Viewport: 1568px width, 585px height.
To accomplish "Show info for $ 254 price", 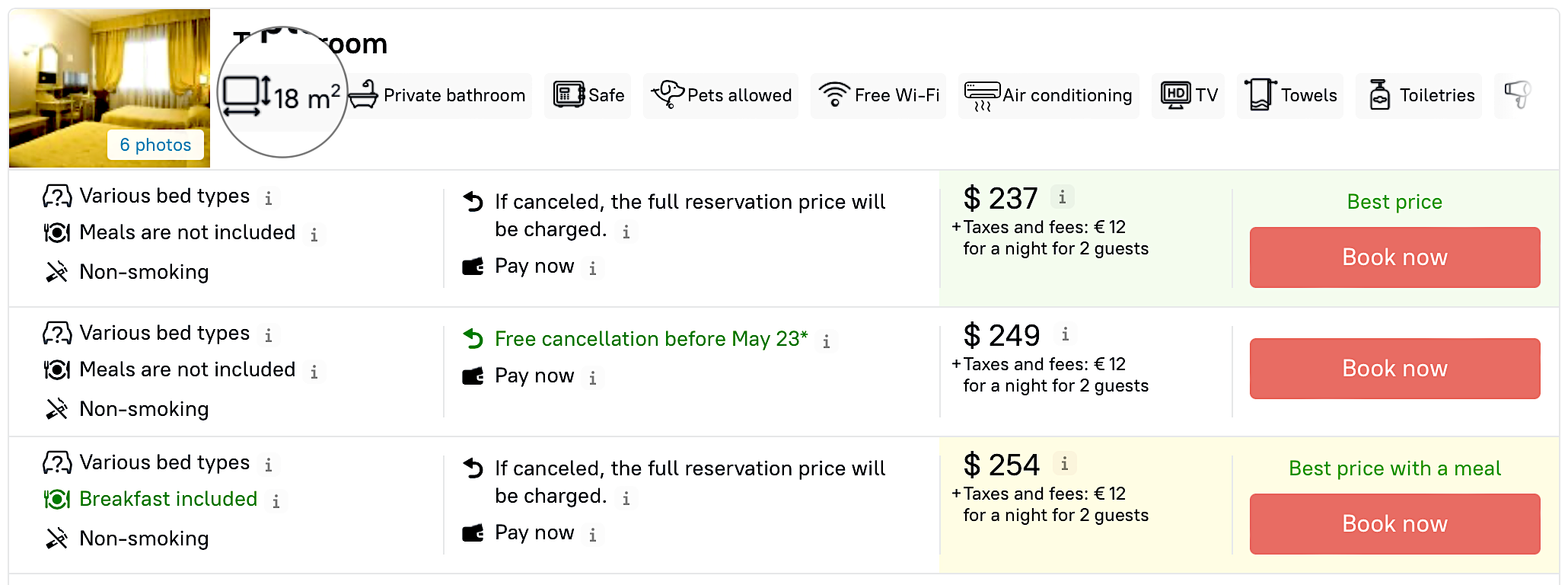I will click(1064, 464).
